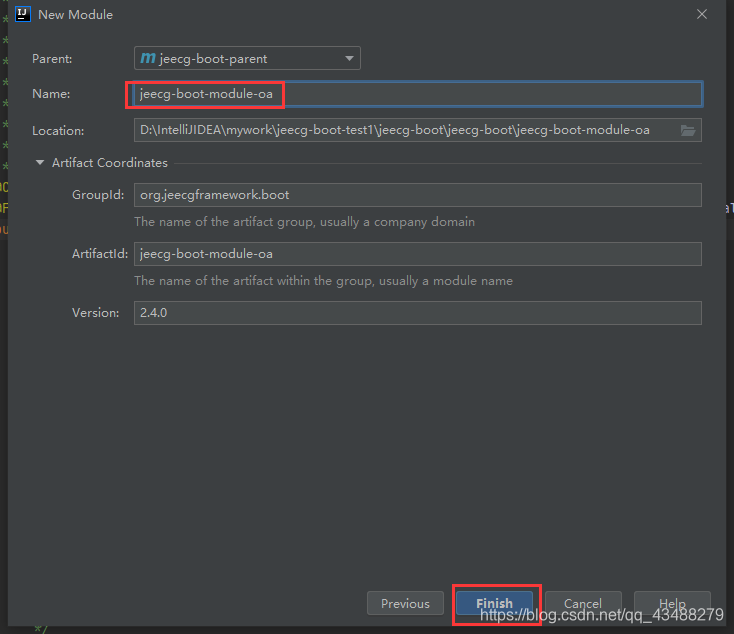
Task: Click the 'Parent:' label
Action: (52, 59)
